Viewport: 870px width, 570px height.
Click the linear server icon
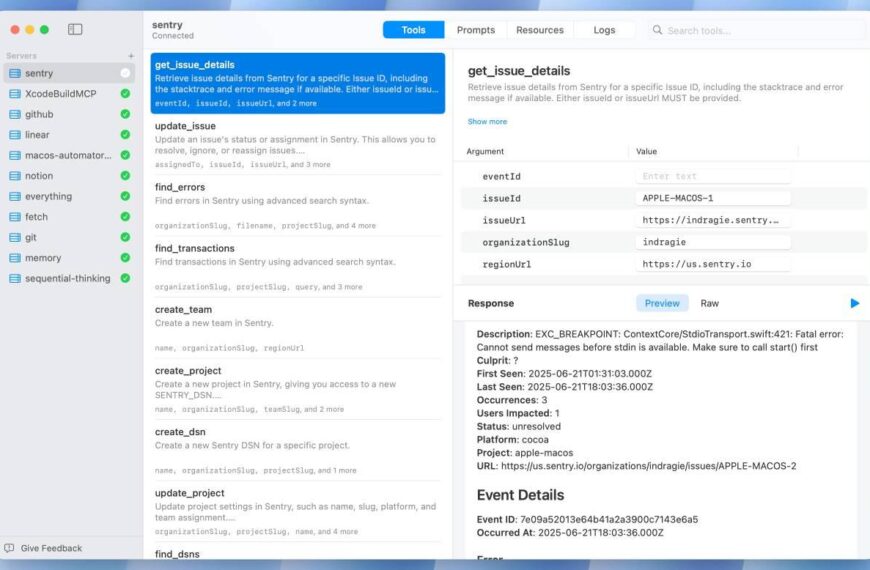coord(15,135)
